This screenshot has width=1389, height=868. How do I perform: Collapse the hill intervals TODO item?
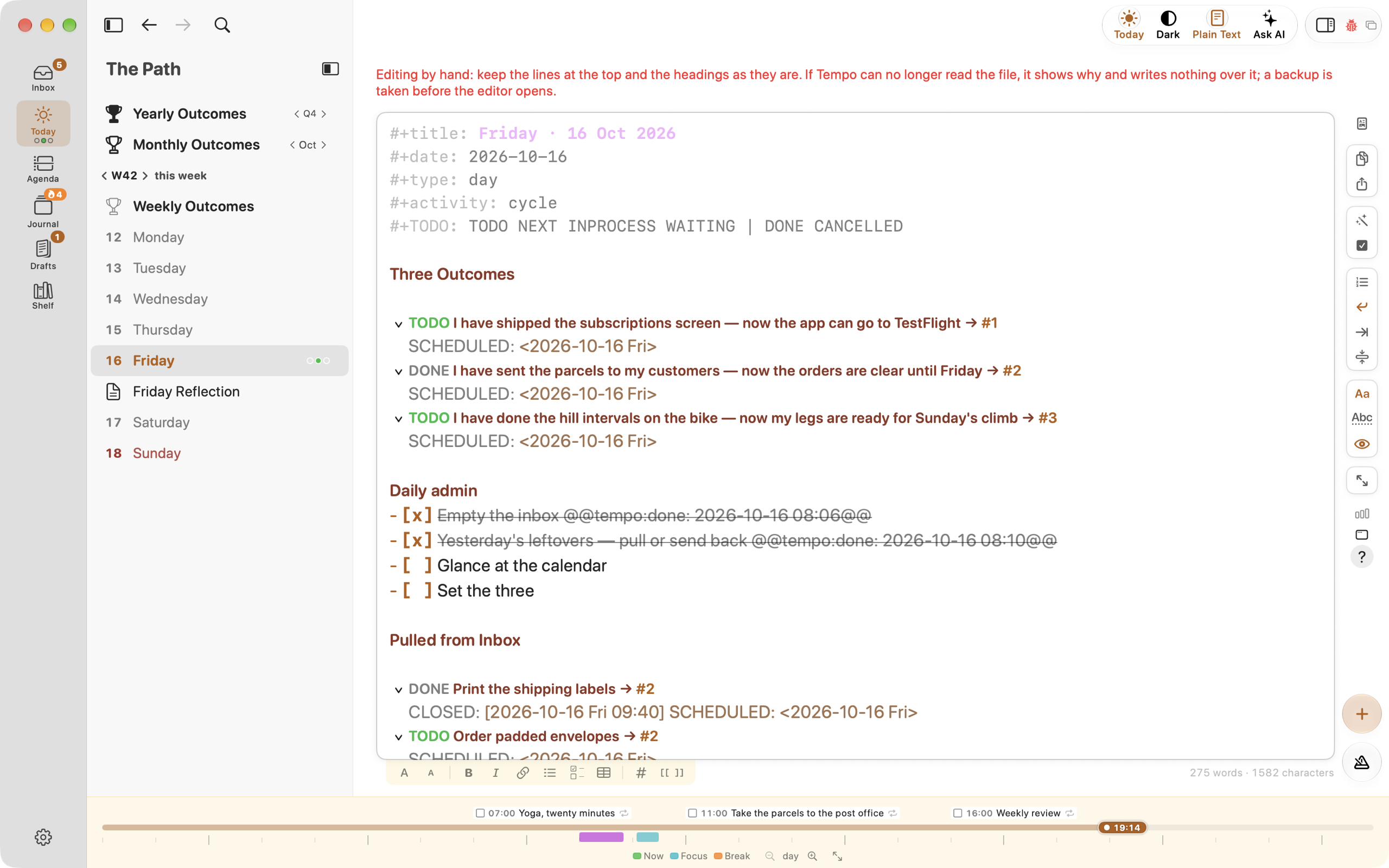point(398,419)
